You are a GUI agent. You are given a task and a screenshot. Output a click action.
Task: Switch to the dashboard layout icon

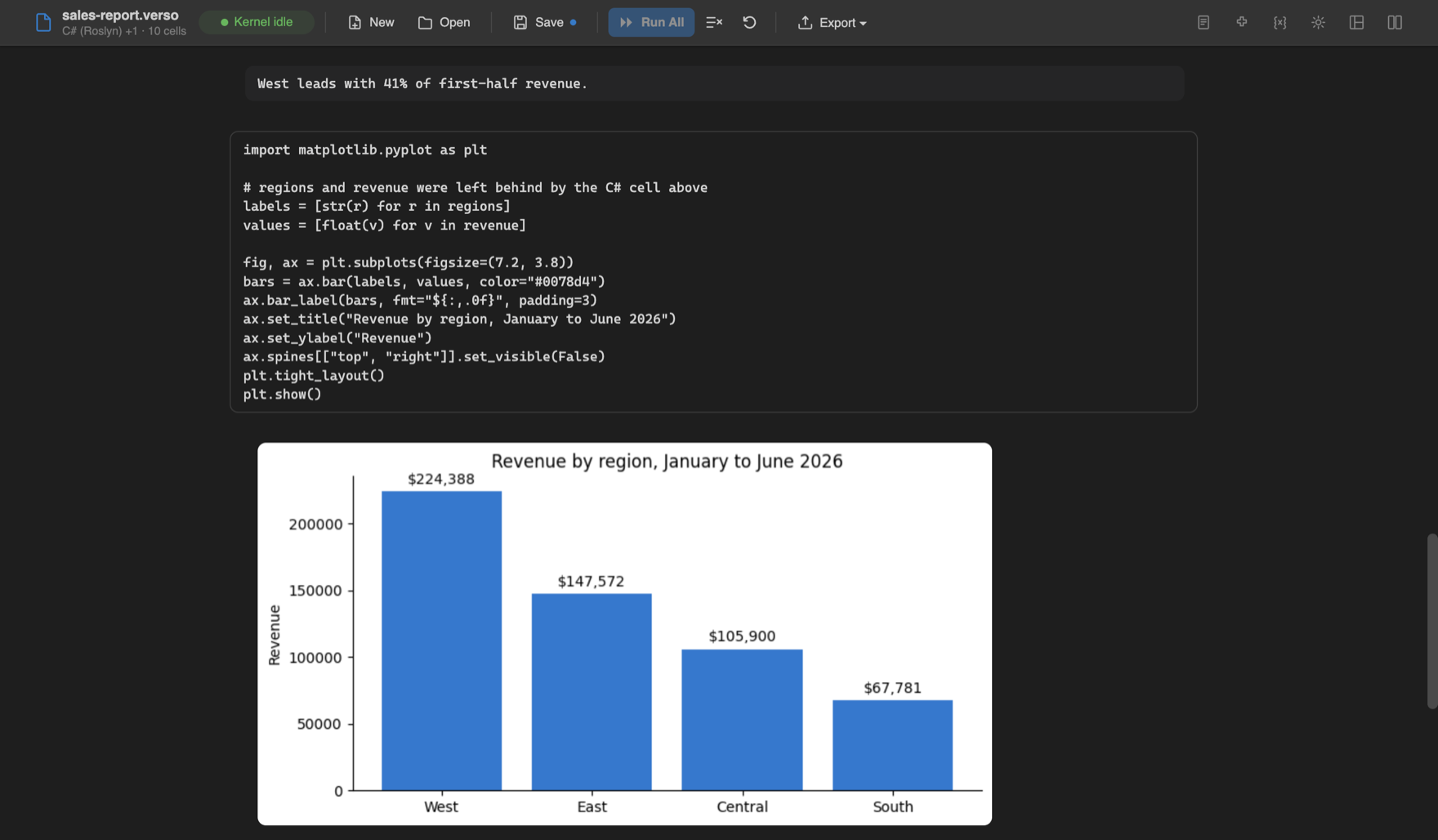click(x=1357, y=23)
